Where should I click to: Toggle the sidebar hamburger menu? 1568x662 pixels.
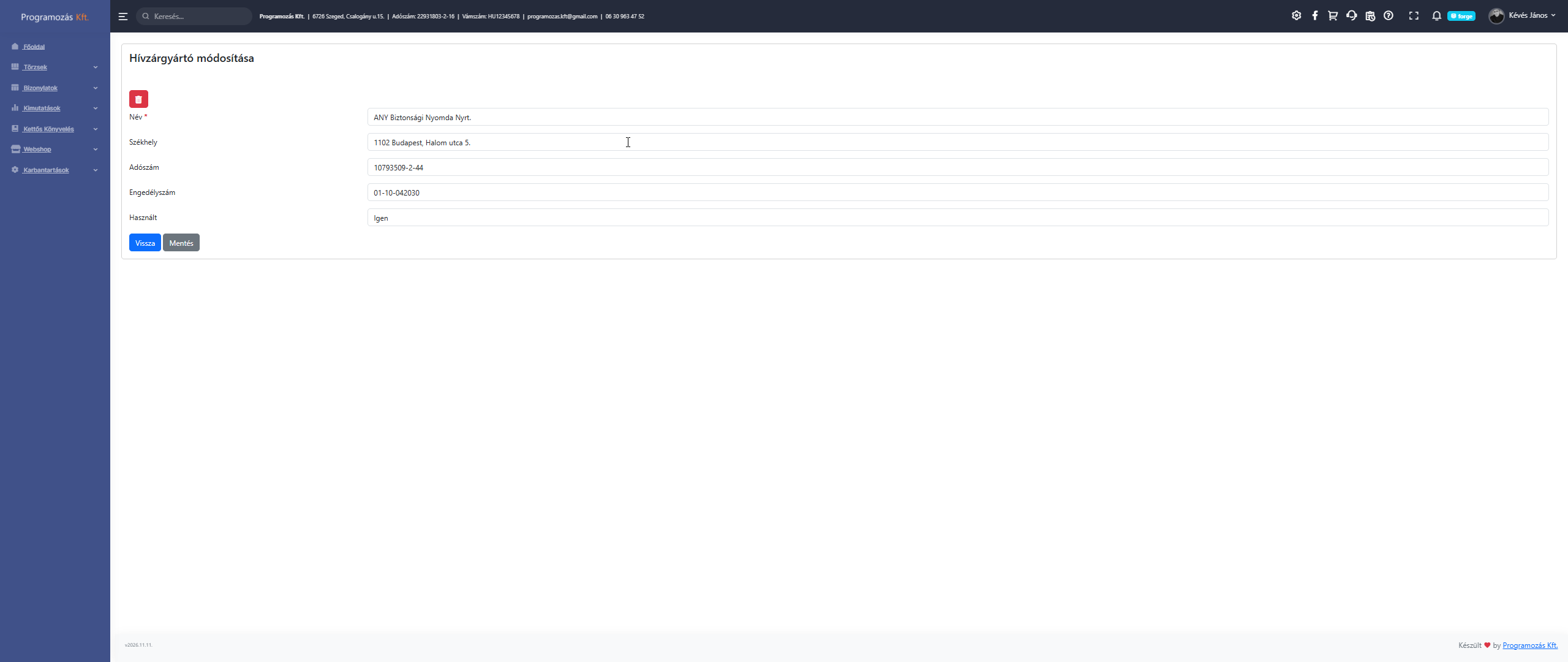pos(123,17)
